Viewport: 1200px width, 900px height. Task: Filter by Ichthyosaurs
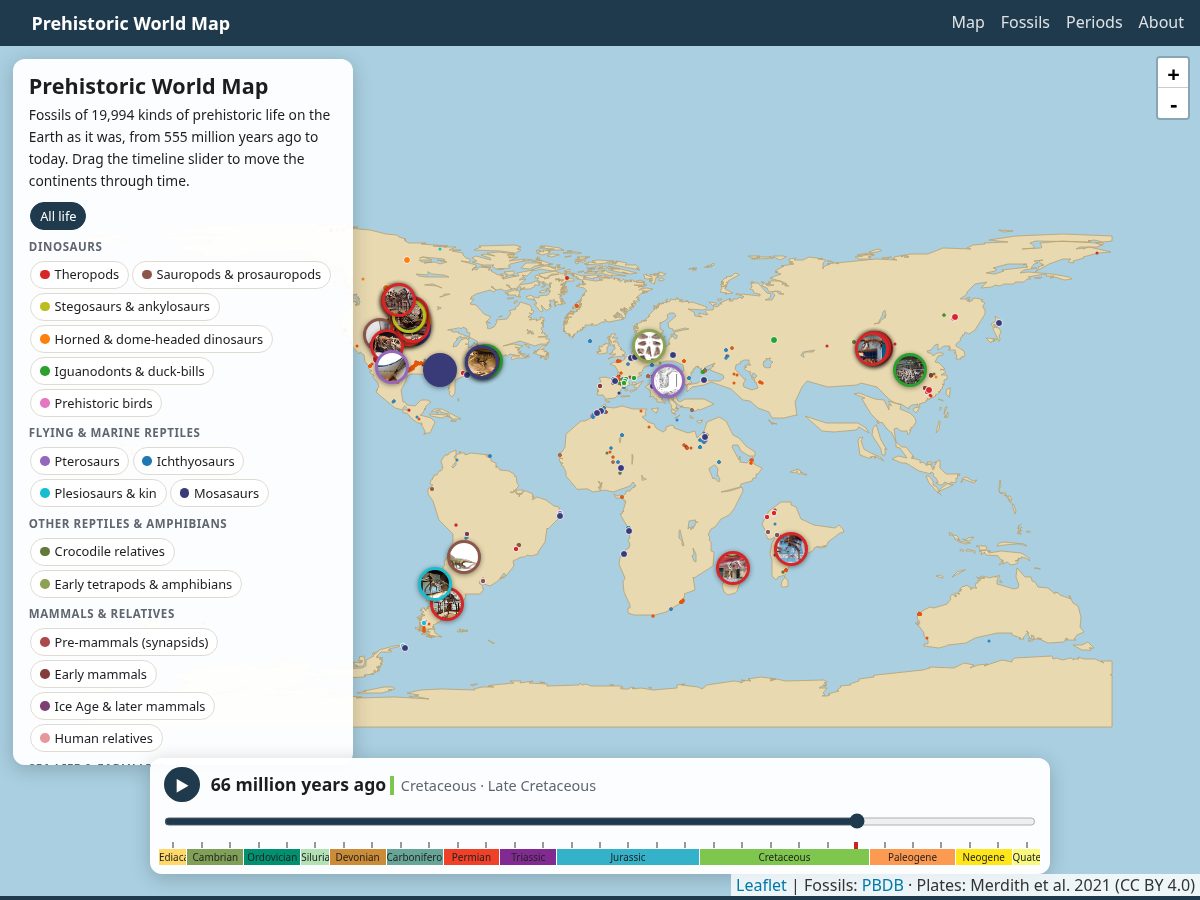[x=188, y=461]
